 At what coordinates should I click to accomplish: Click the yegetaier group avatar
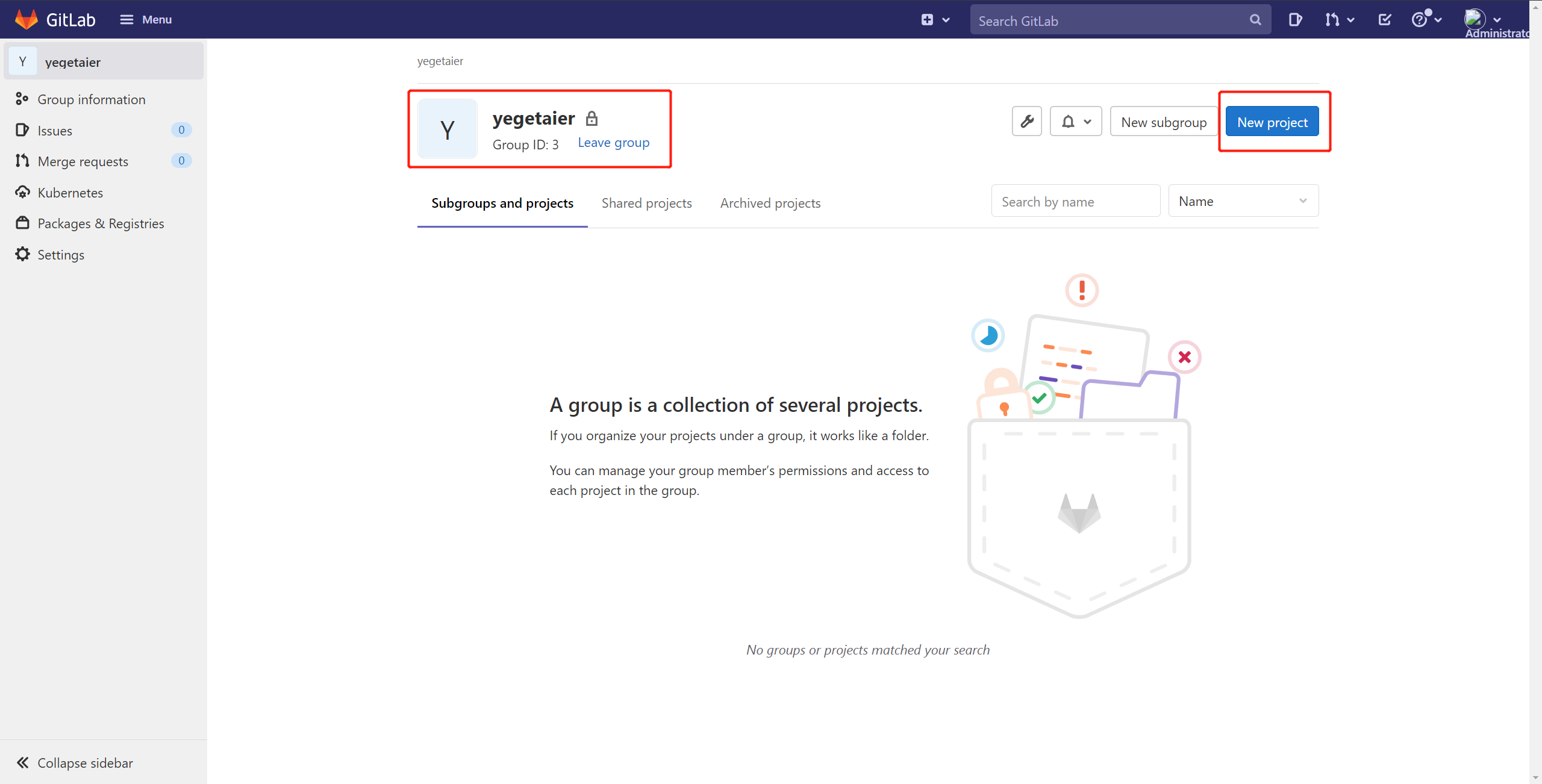coord(448,129)
